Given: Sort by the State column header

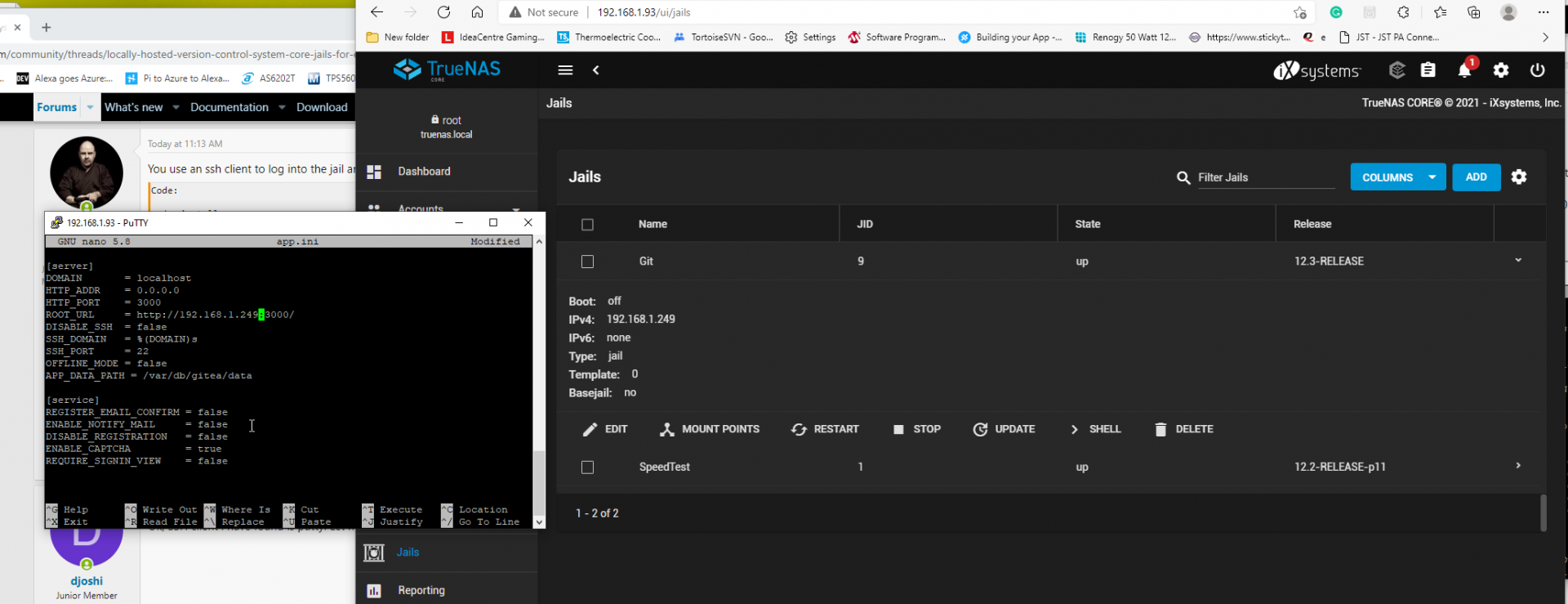Looking at the screenshot, I should point(1088,224).
